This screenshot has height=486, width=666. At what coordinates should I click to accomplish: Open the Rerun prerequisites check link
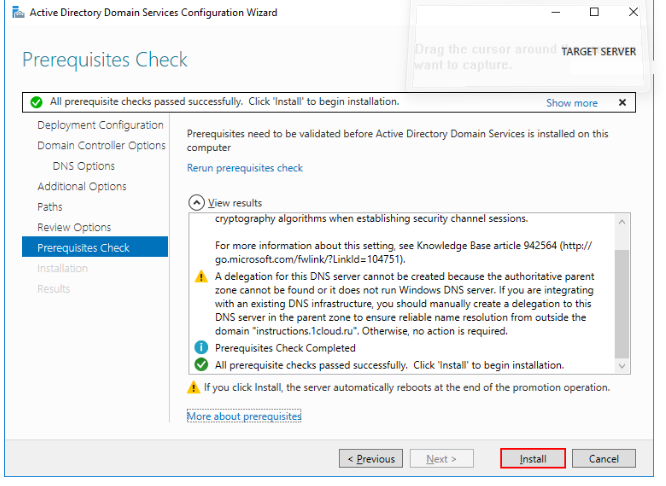pyautogui.click(x=245, y=168)
